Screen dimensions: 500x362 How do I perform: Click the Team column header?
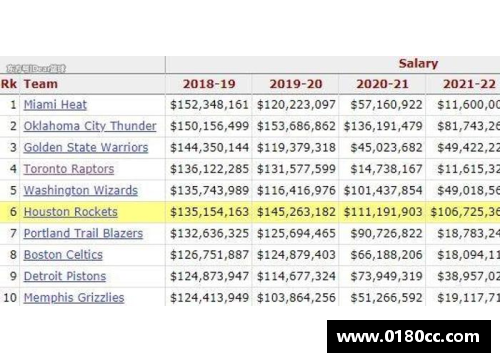point(41,84)
